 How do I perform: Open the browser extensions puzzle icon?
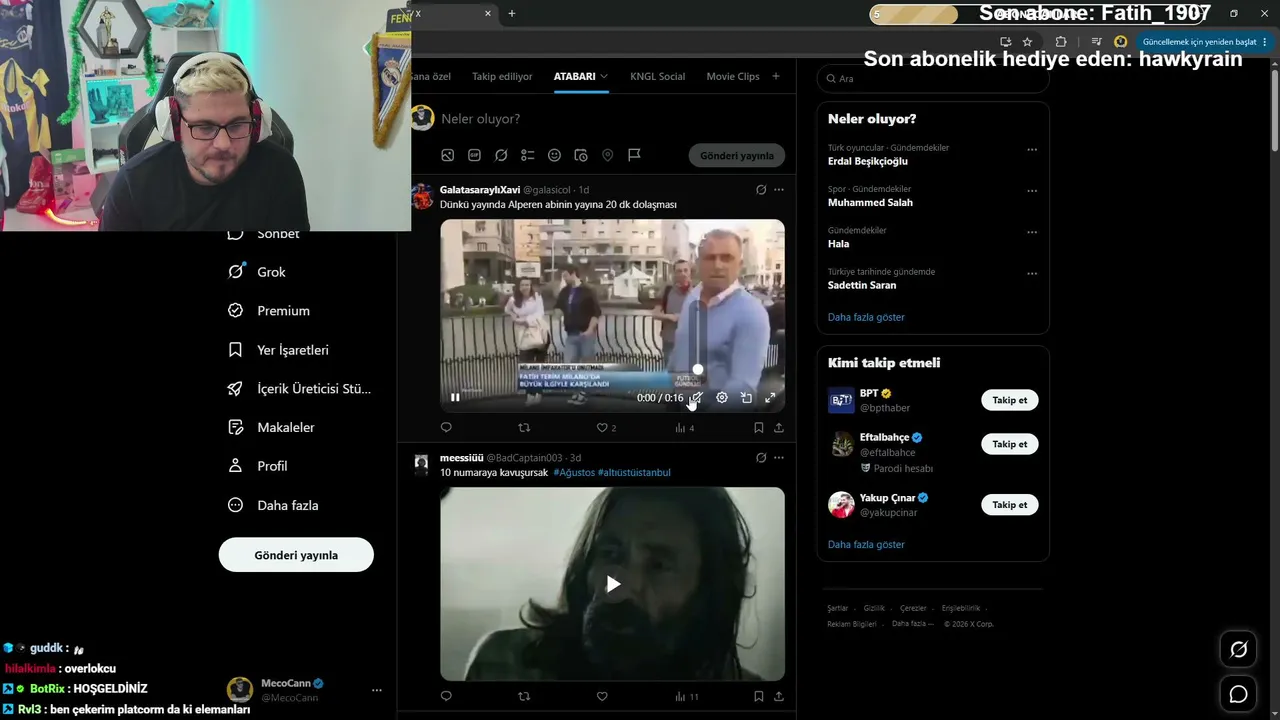click(1061, 42)
